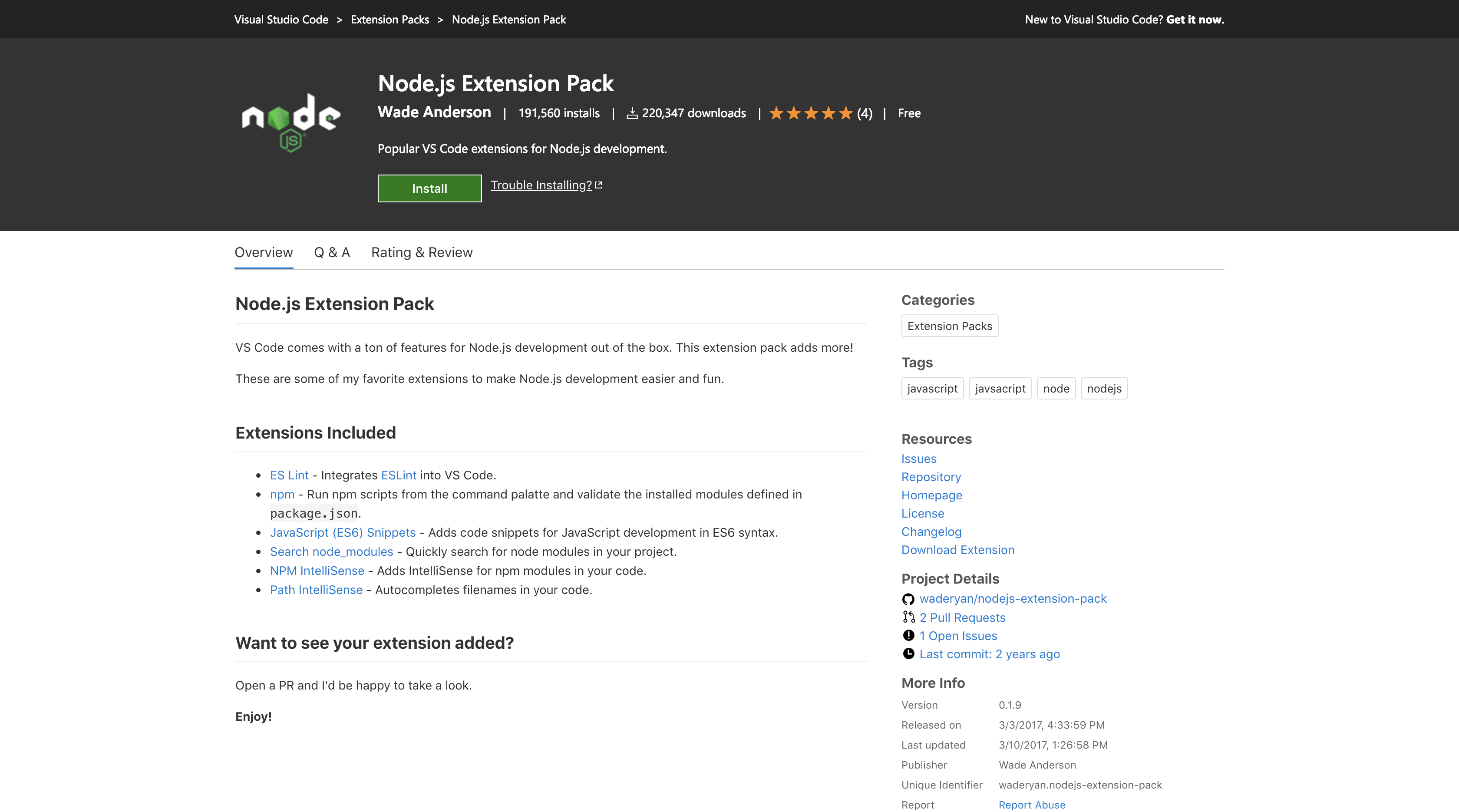Click Released on date 3/3/2017
This screenshot has width=1459, height=812.
pyautogui.click(x=1051, y=725)
